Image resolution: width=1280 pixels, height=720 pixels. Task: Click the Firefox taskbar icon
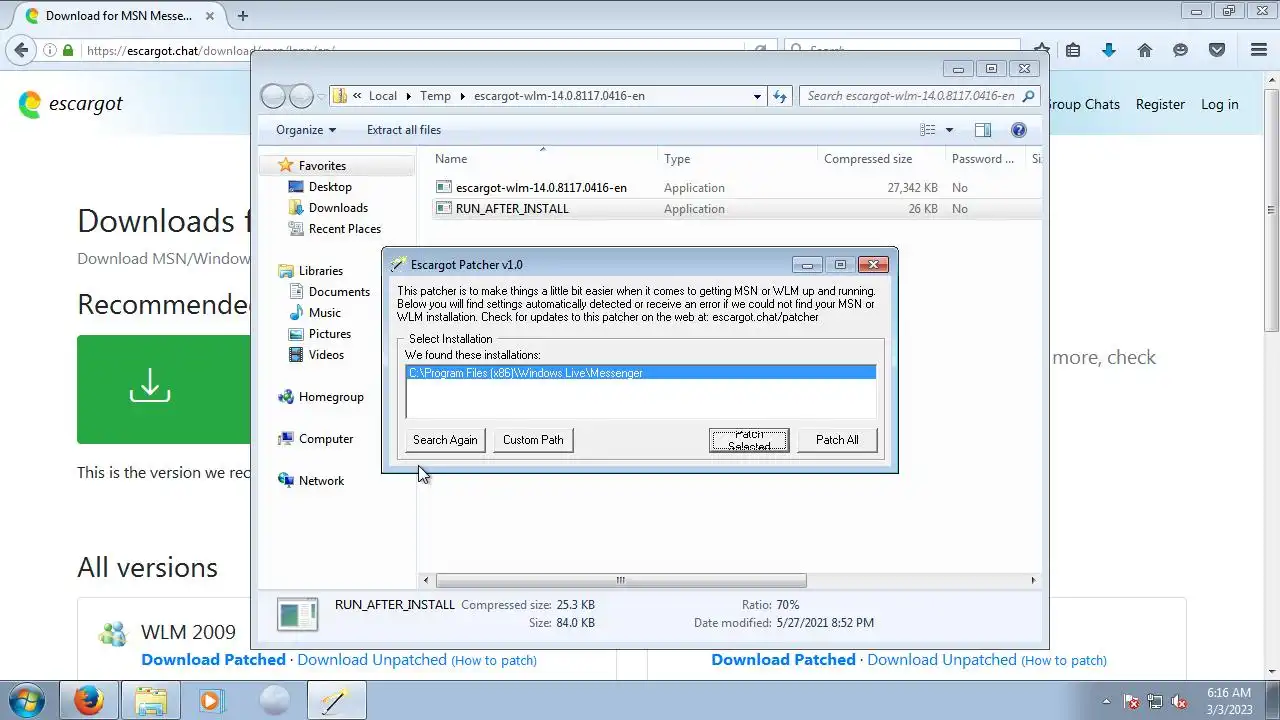pyautogui.click(x=88, y=701)
